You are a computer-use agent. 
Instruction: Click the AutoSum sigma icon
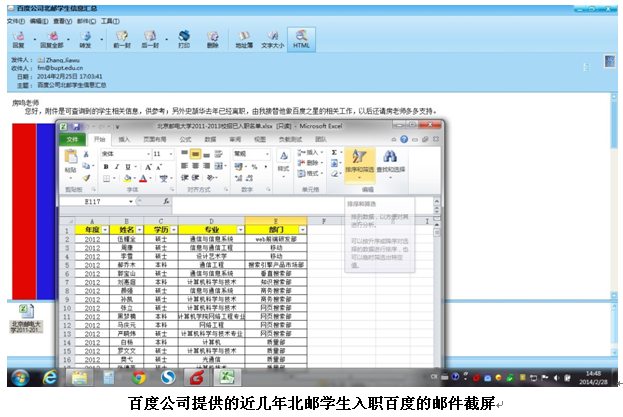(x=335, y=153)
